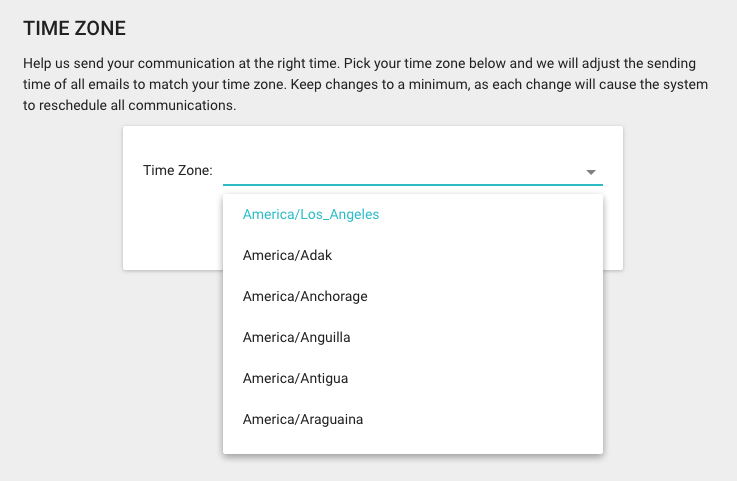Click the Time Zone dropdown arrow

(591, 172)
